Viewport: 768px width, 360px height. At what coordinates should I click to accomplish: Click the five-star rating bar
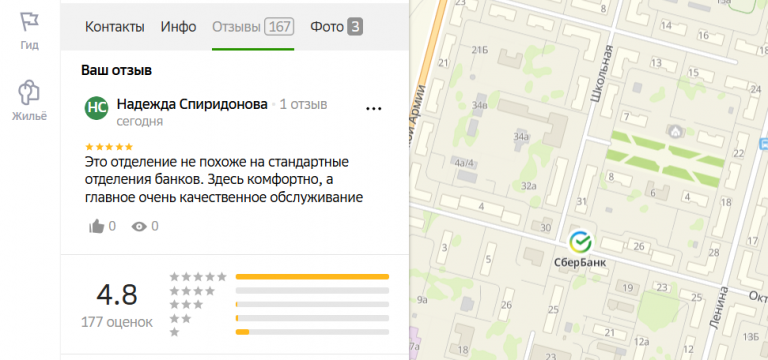[x=312, y=277]
